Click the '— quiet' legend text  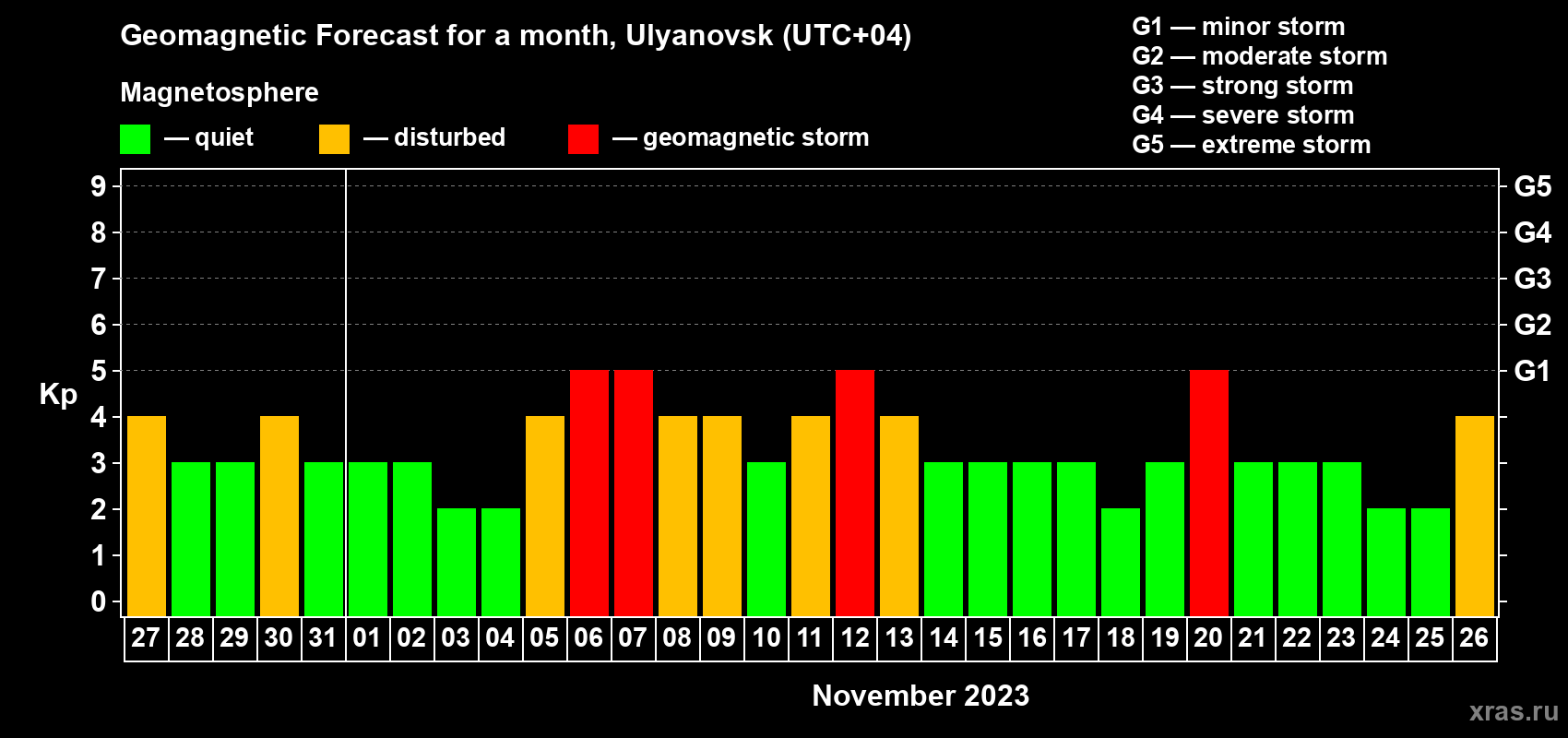tap(208, 137)
